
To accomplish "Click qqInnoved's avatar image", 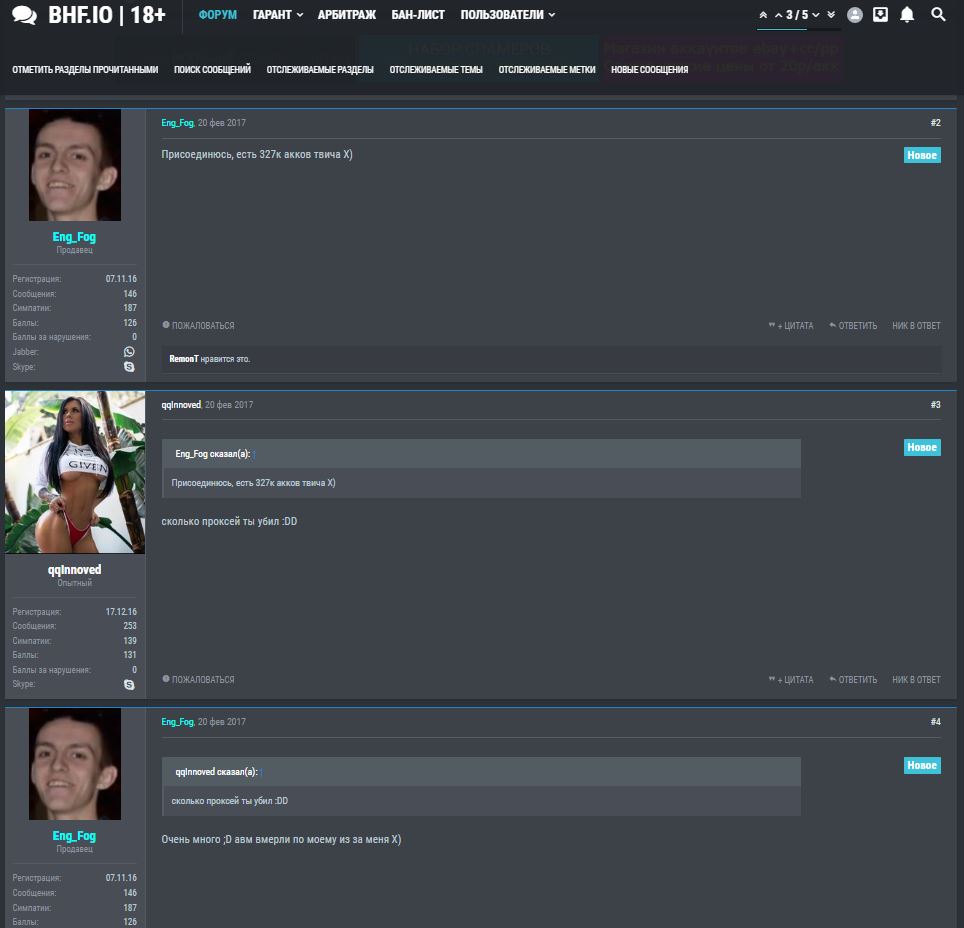I will 75,472.
